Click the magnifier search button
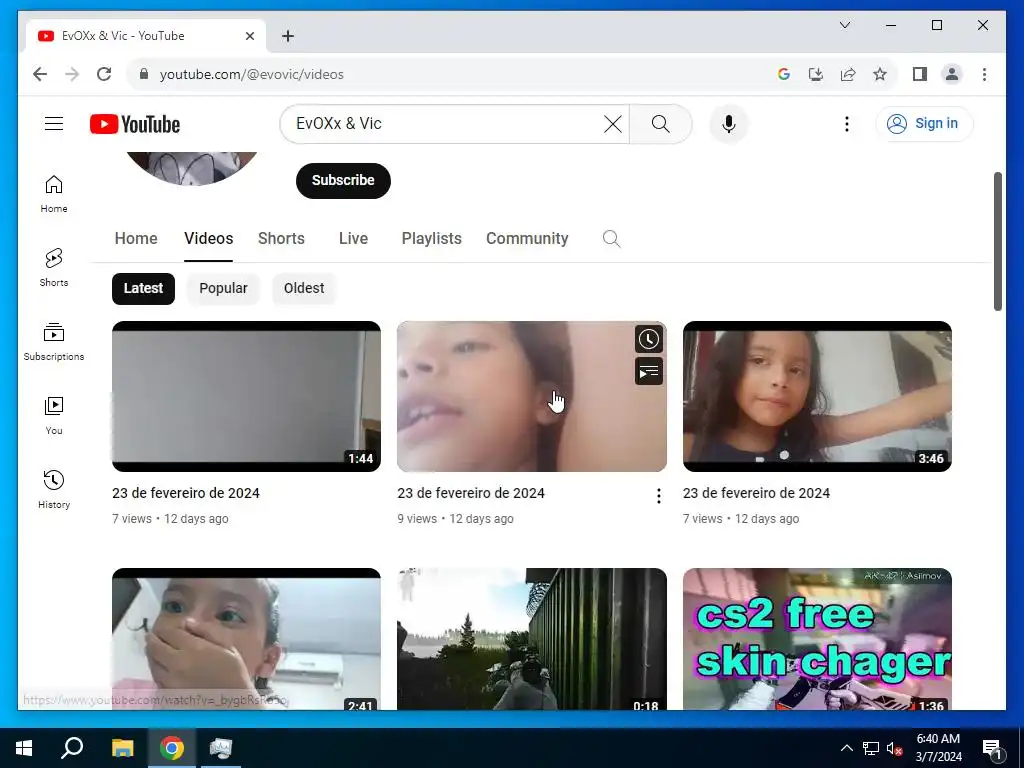Image resolution: width=1024 pixels, height=768 pixels. 660,123
